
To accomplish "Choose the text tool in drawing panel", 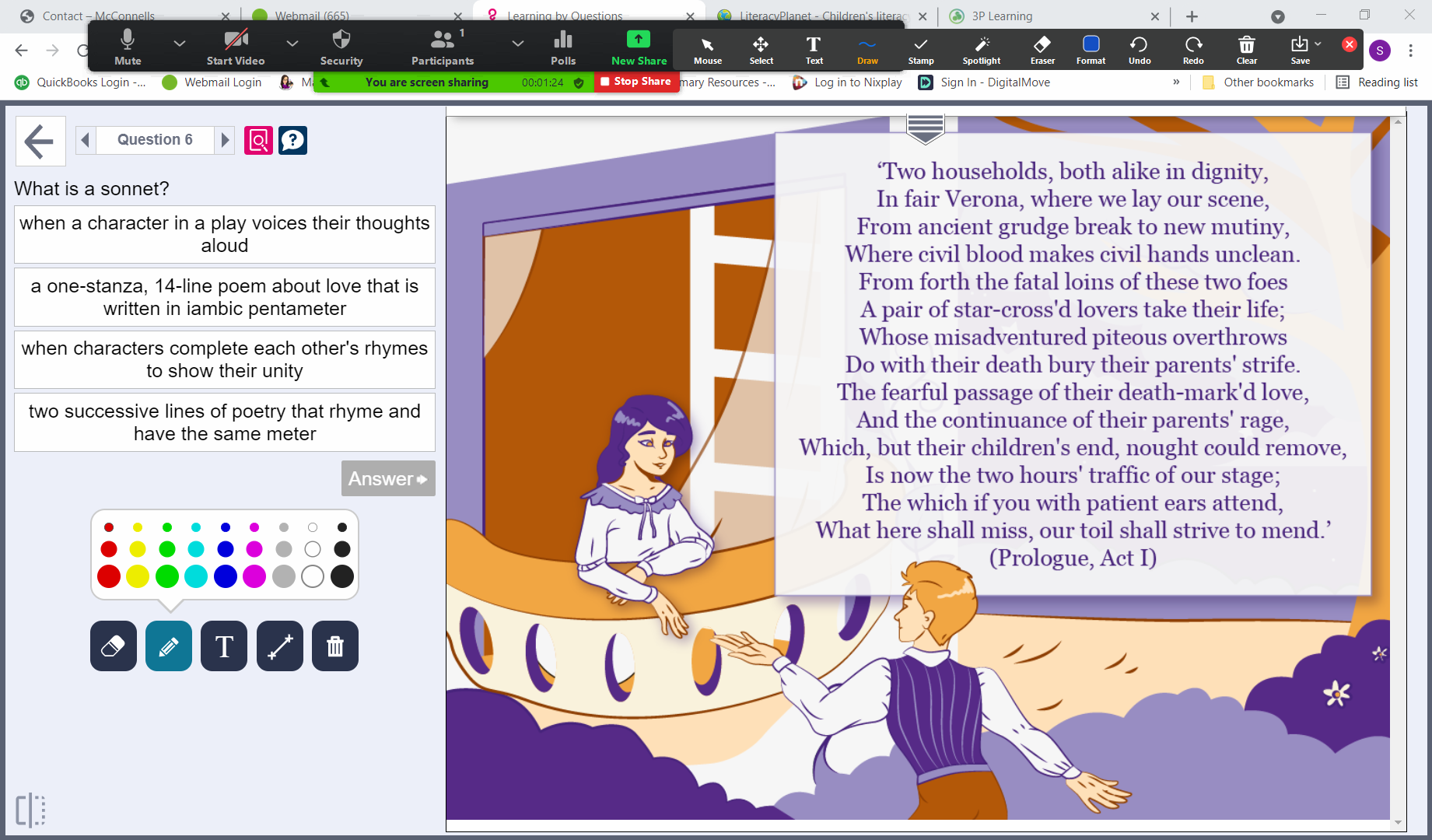I will tap(224, 646).
